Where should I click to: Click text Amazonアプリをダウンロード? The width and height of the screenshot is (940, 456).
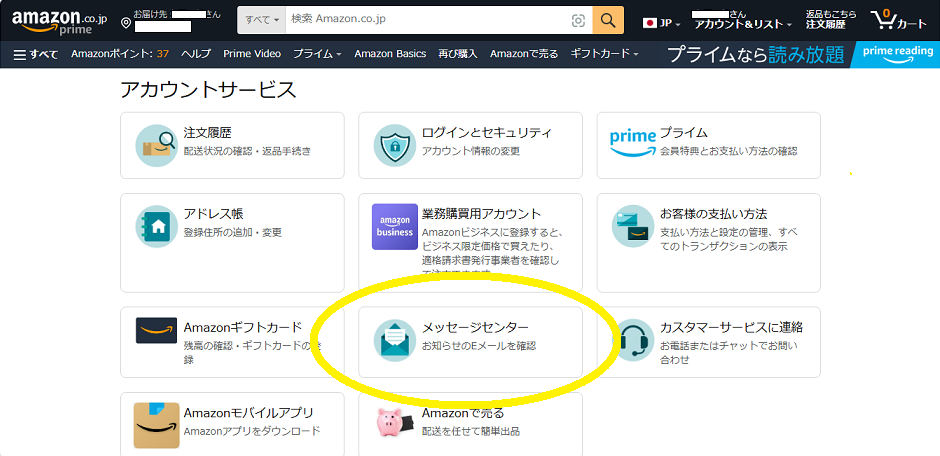252,431
